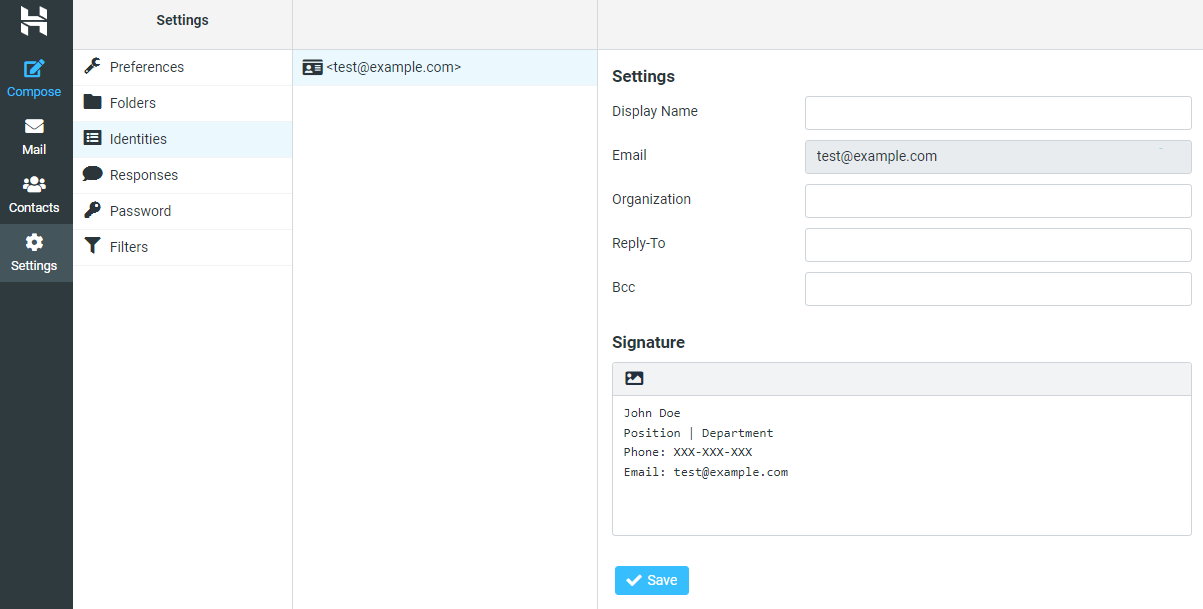Screen dimensions: 1203x609
Task: Click the insert image icon above the signature
Action: 634,378
